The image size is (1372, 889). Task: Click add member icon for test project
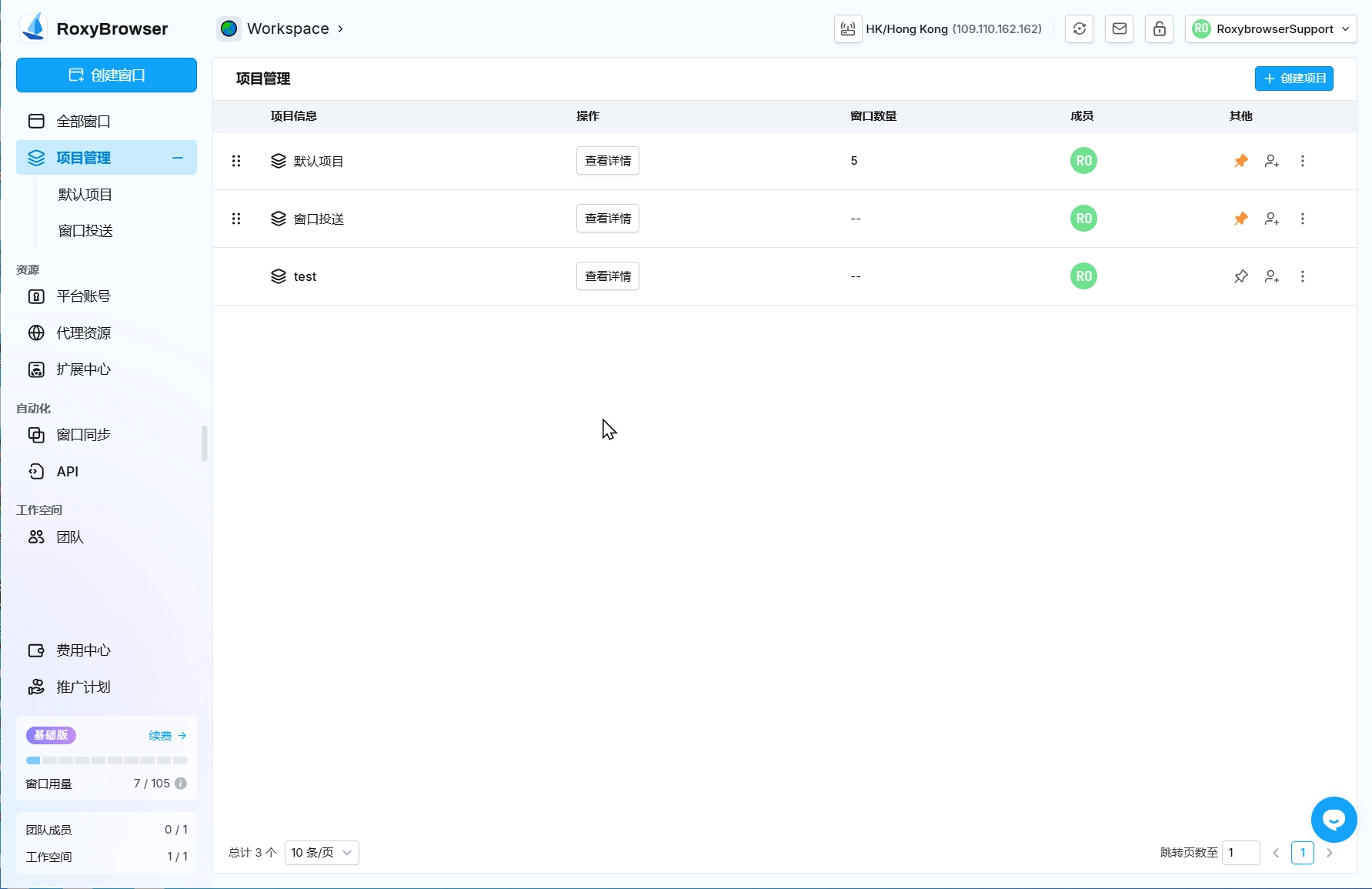[x=1271, y=276]
